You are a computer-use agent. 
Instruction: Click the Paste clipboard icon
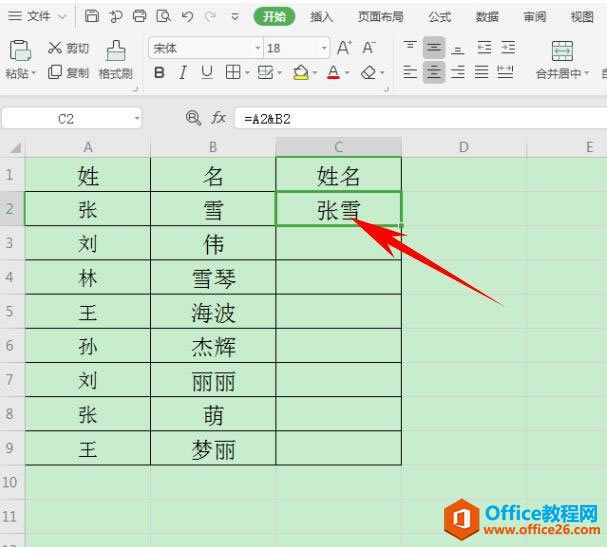20,50
